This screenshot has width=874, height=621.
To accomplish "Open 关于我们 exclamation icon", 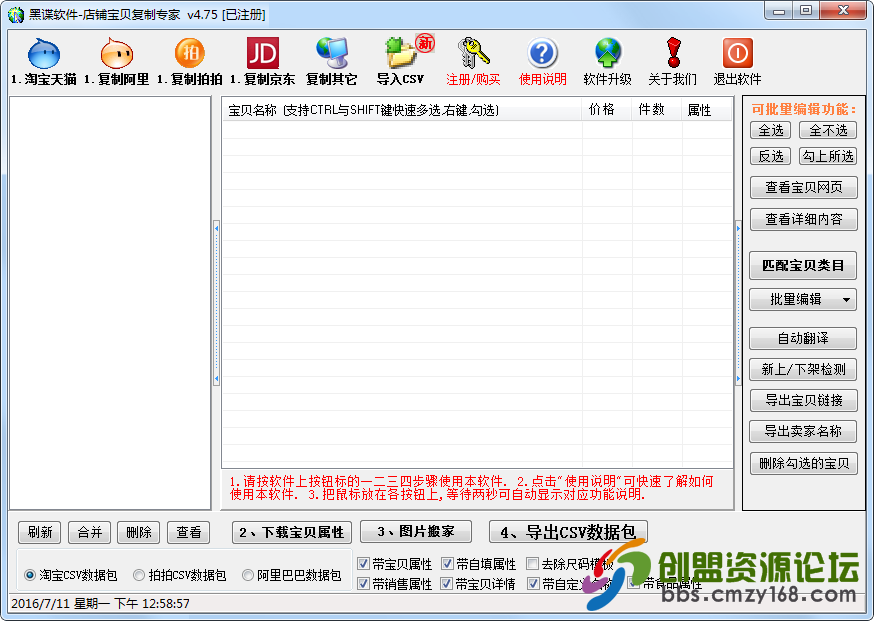I will pyautogui.click(x=673, y=53).
